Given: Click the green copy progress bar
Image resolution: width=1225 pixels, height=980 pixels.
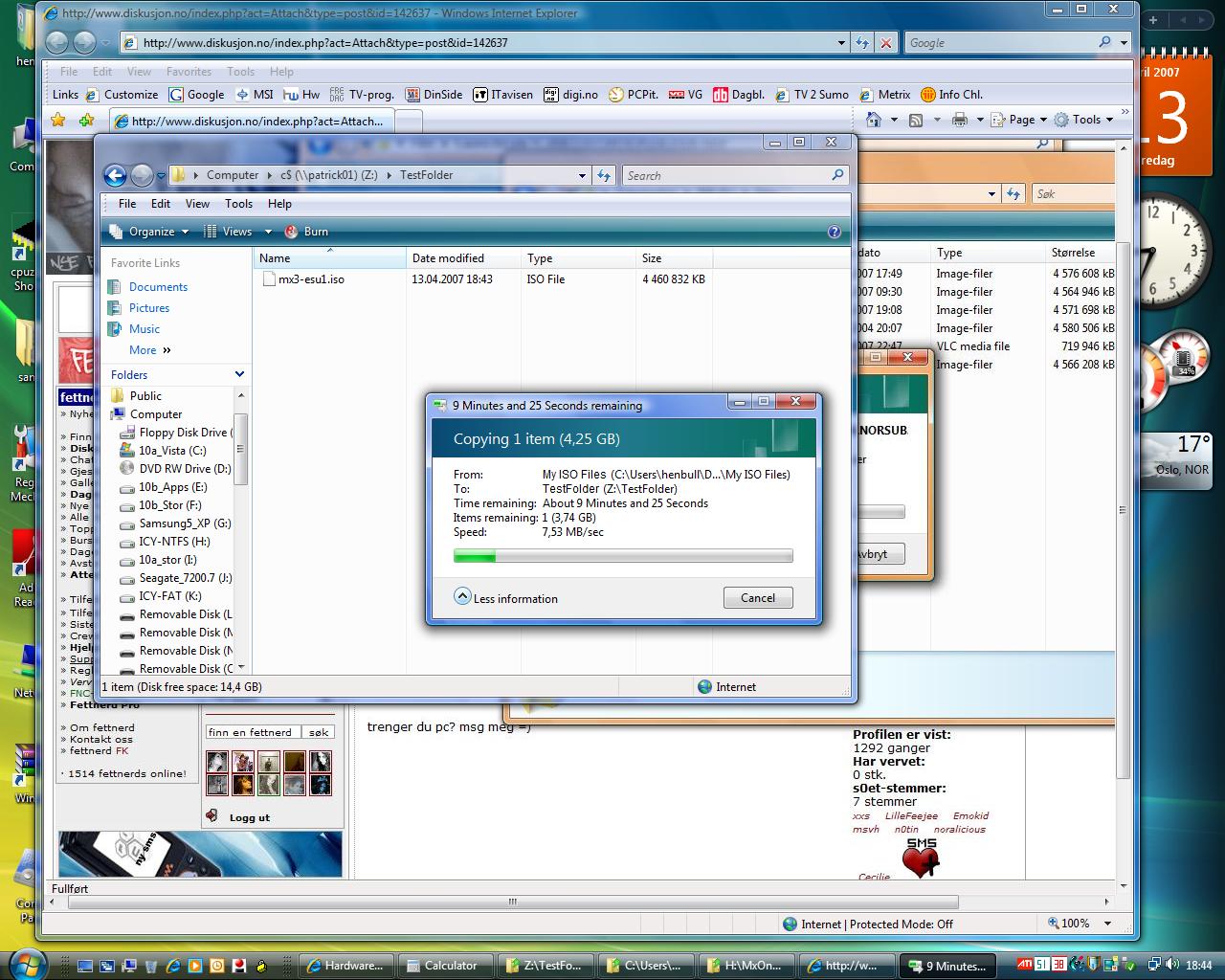Looking at the screenshot, I should pyautogui.click(x=623, y=556).
